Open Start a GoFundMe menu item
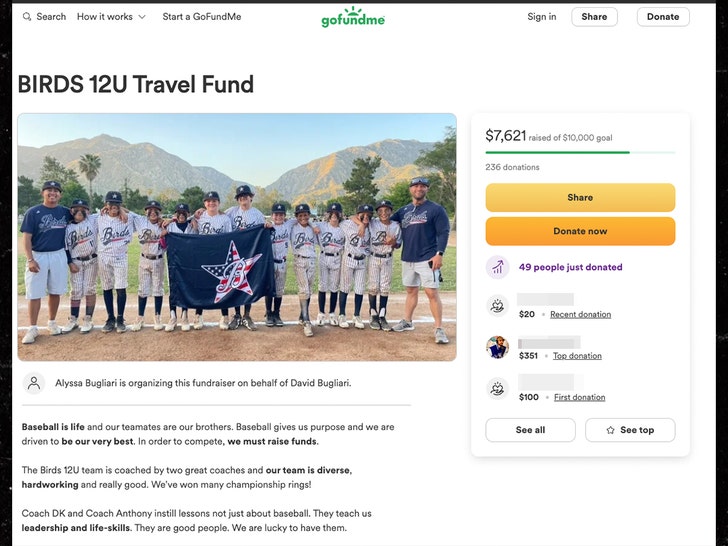Image resolution: width=728 pixels, height=546 pixels. 201,17
